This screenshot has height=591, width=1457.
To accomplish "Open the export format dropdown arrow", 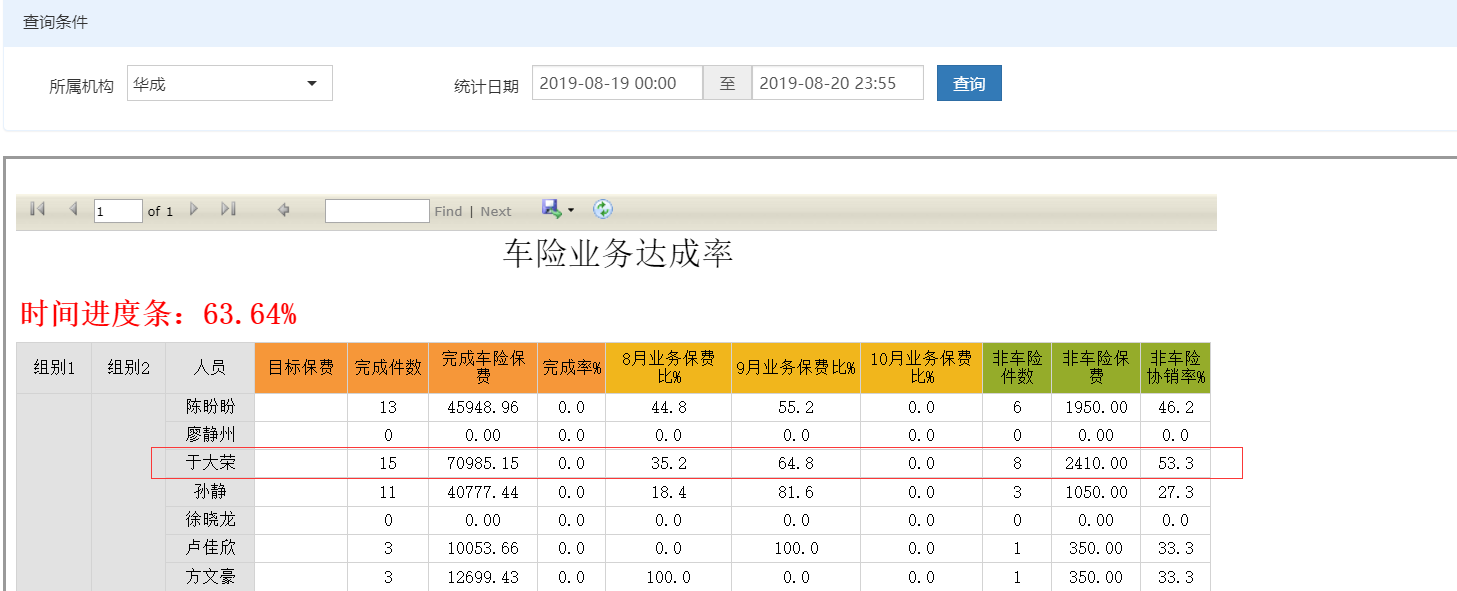I will click(x=571, y=210).
